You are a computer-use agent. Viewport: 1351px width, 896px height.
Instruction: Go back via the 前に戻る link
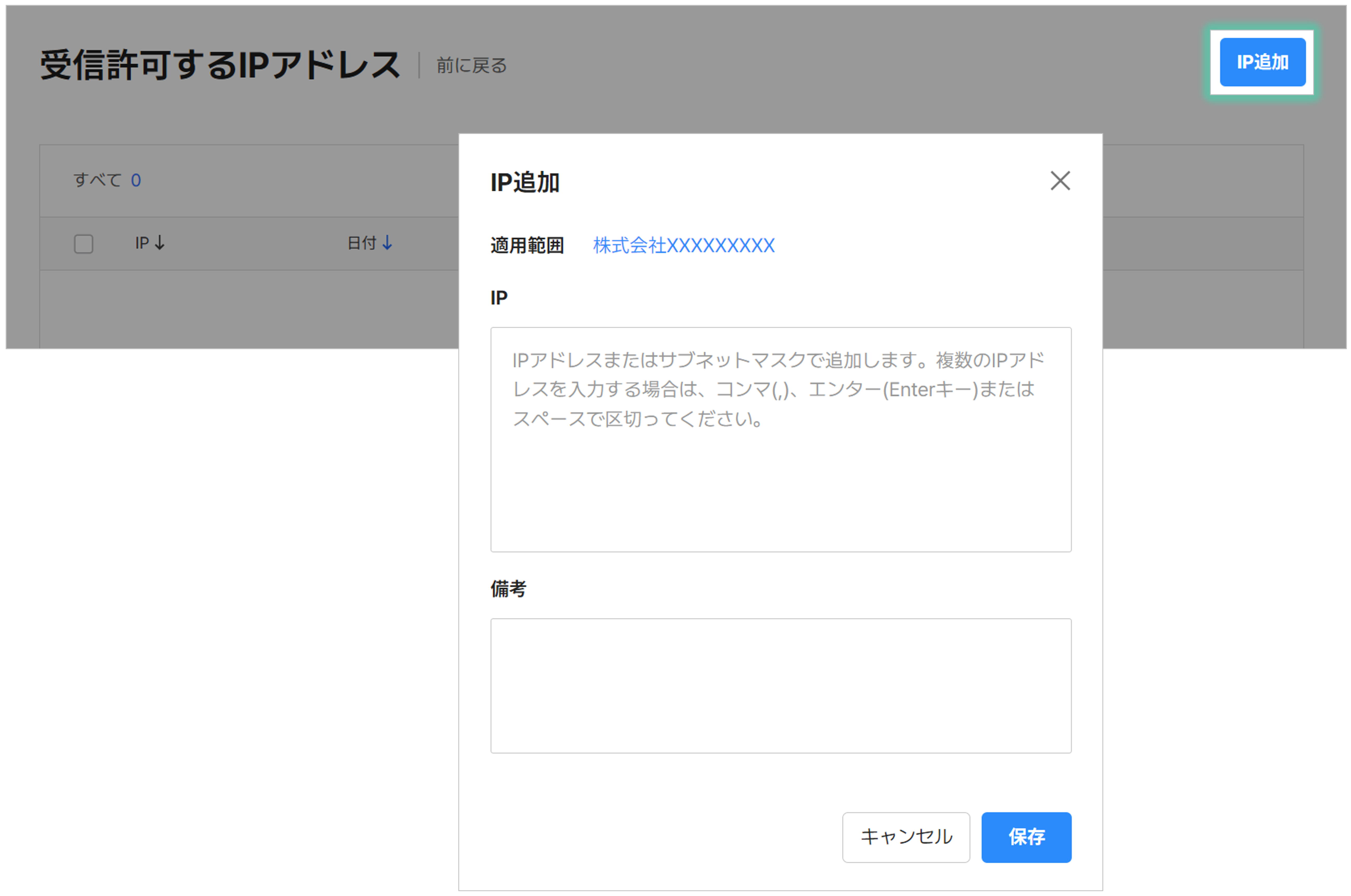tap(471, 66)
